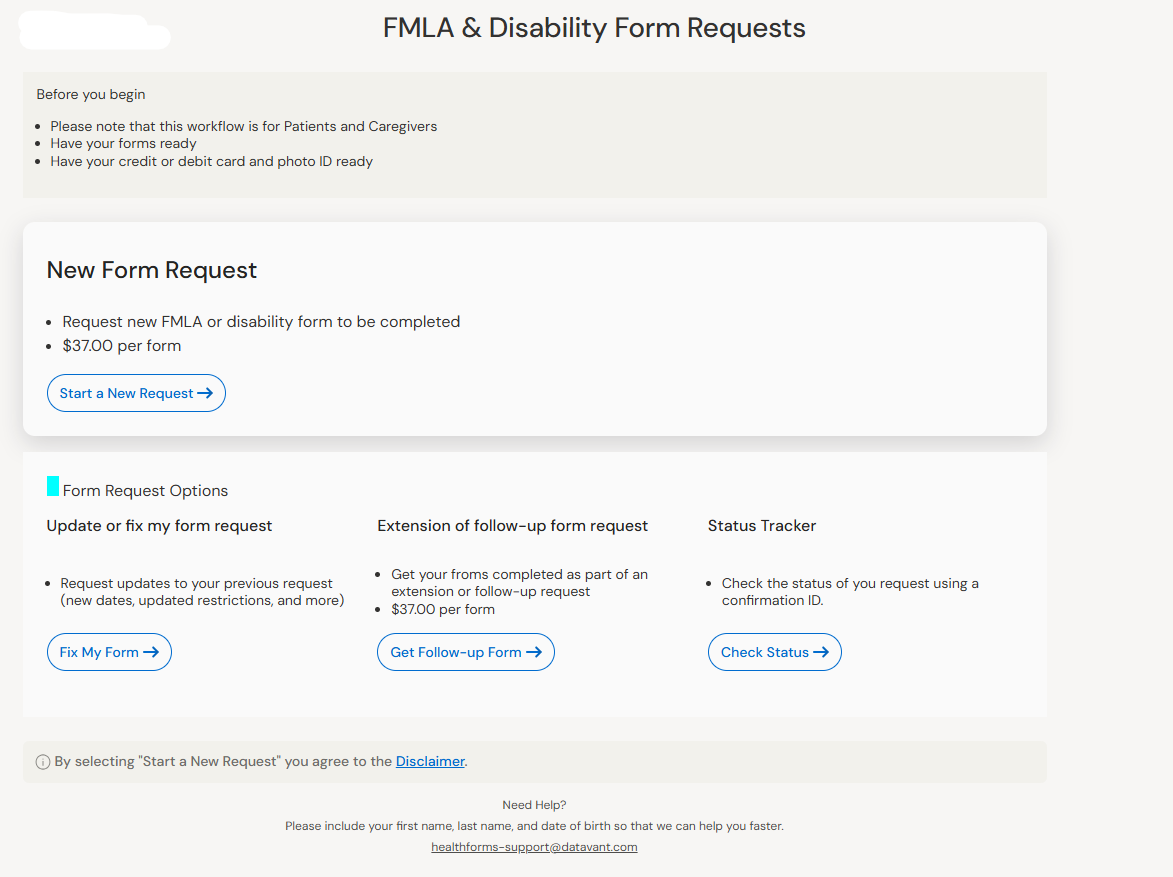
Task: Open the healthforms-support email link
Action: pos(534,847)
